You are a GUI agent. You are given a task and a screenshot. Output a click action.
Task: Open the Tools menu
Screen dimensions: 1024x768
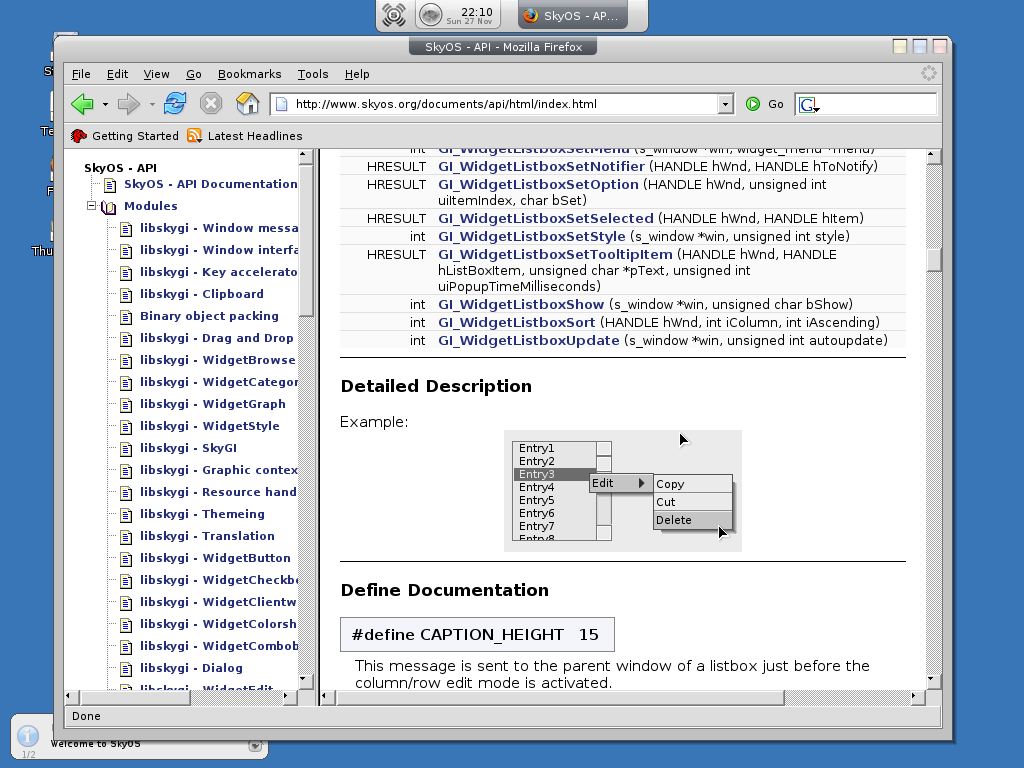coord(312,74)
